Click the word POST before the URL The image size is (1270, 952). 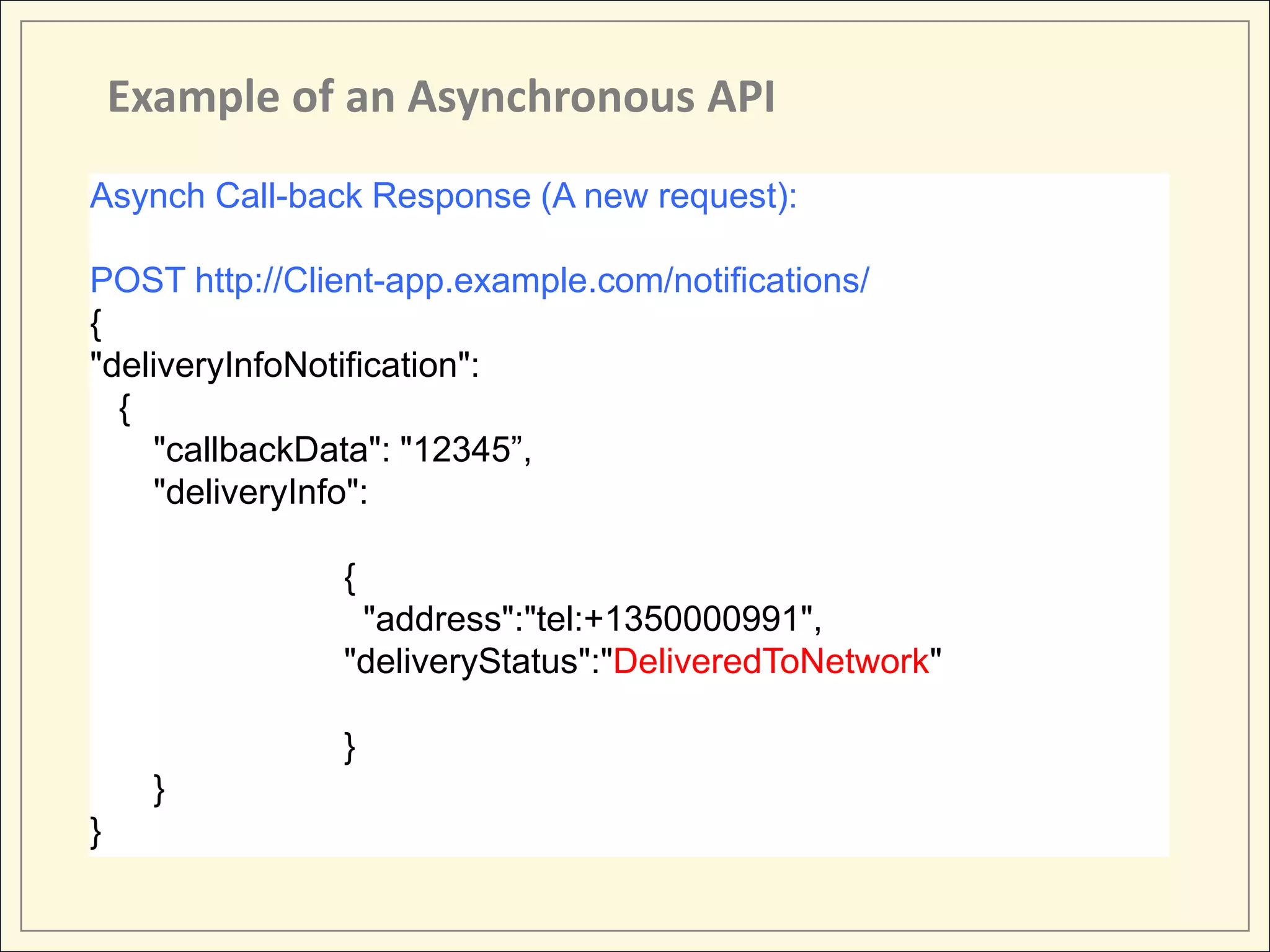point(137,281)
